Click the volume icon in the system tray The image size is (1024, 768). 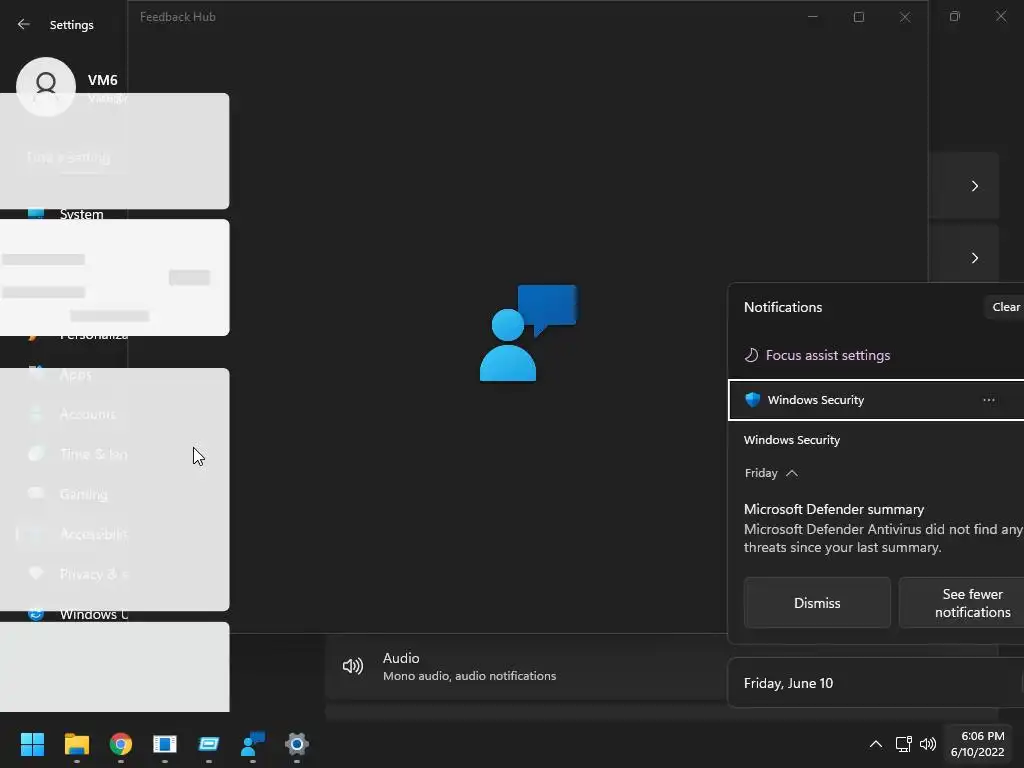927,744
